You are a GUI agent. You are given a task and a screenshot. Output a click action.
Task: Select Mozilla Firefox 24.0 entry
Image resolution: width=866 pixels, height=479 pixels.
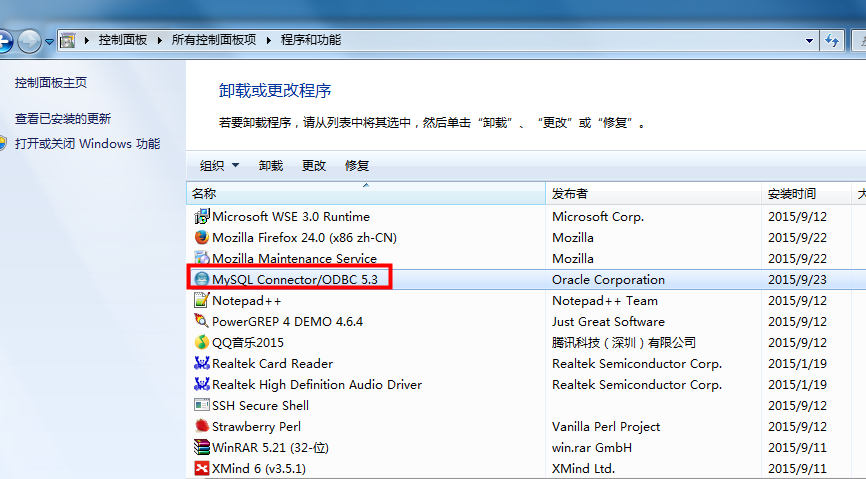(x=304, y=238)
